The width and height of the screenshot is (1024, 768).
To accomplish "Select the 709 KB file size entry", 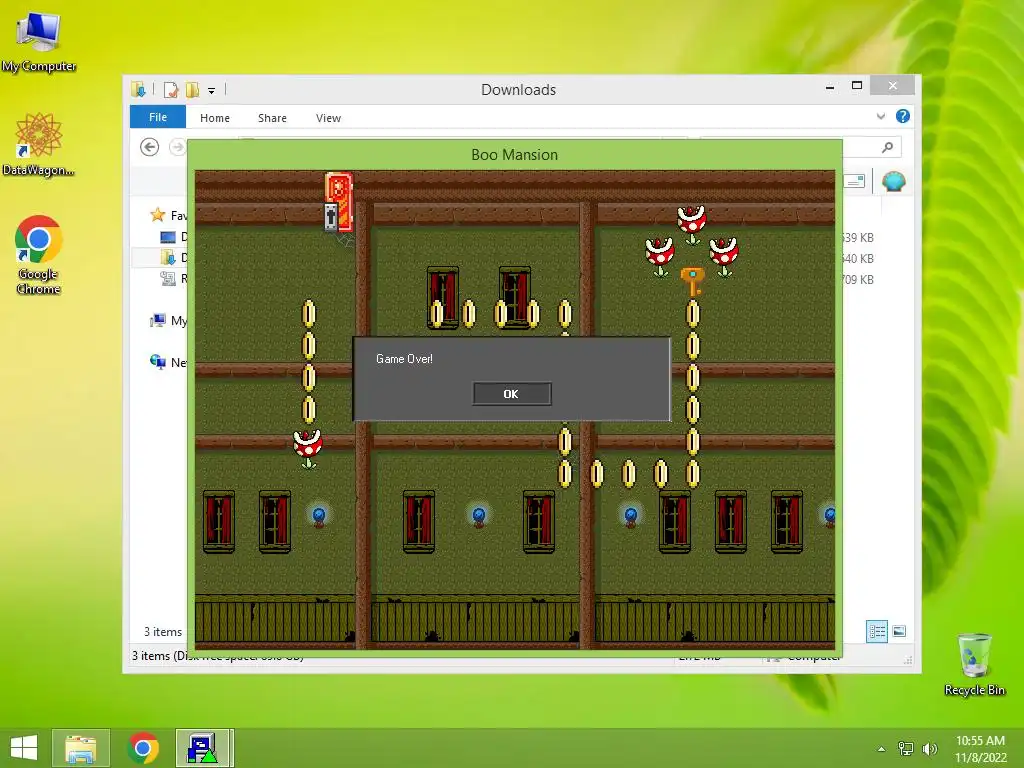I will [x=857, y=280].
